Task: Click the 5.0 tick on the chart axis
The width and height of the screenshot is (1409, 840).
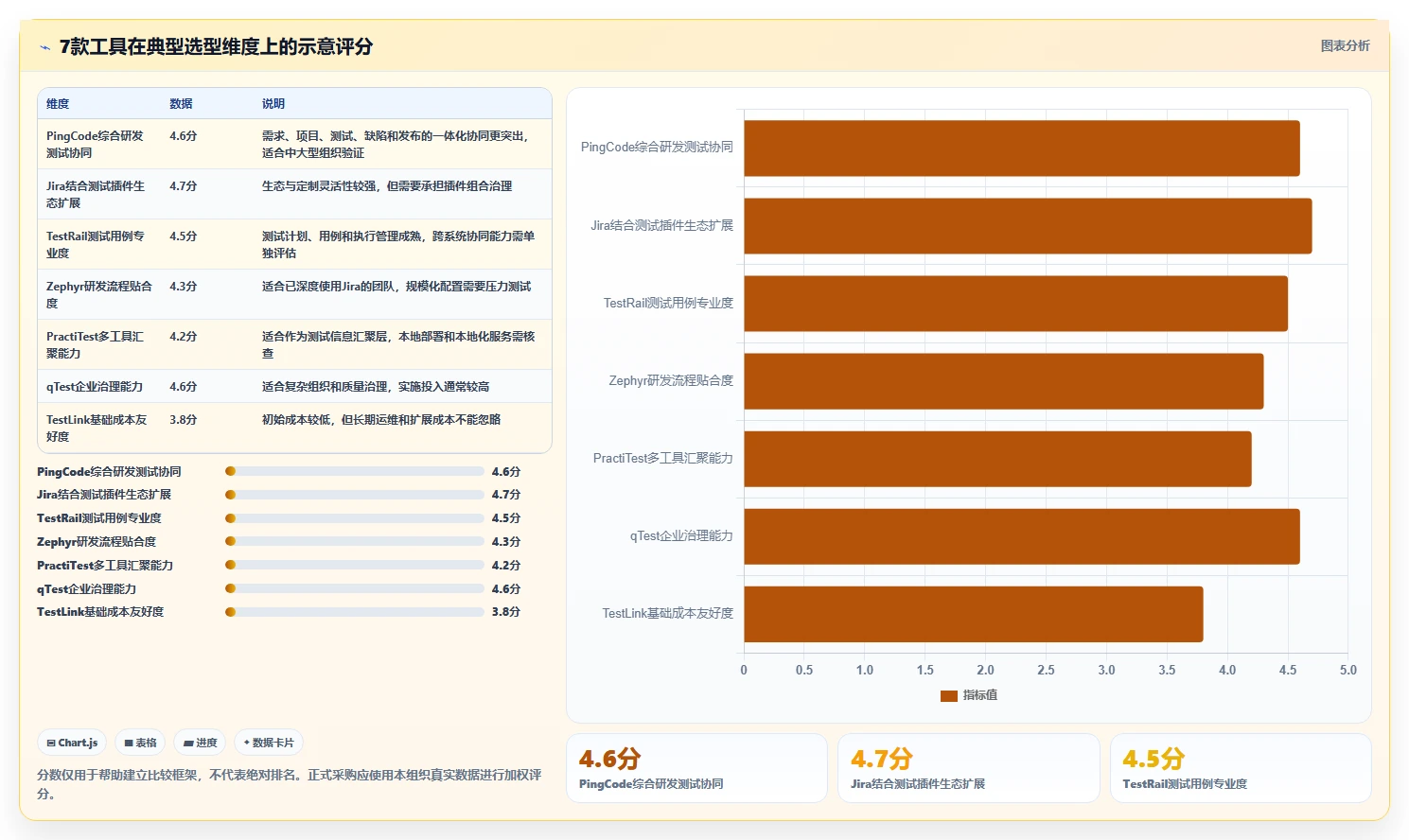Action: 1348,670
